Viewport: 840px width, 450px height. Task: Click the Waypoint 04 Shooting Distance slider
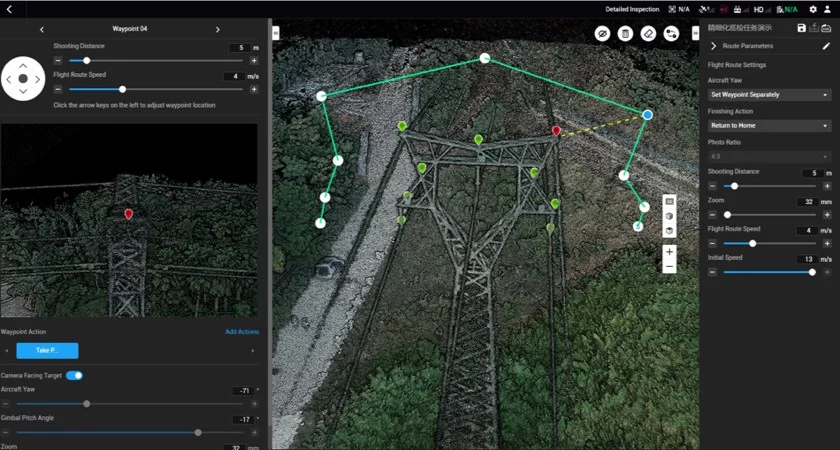156,61
